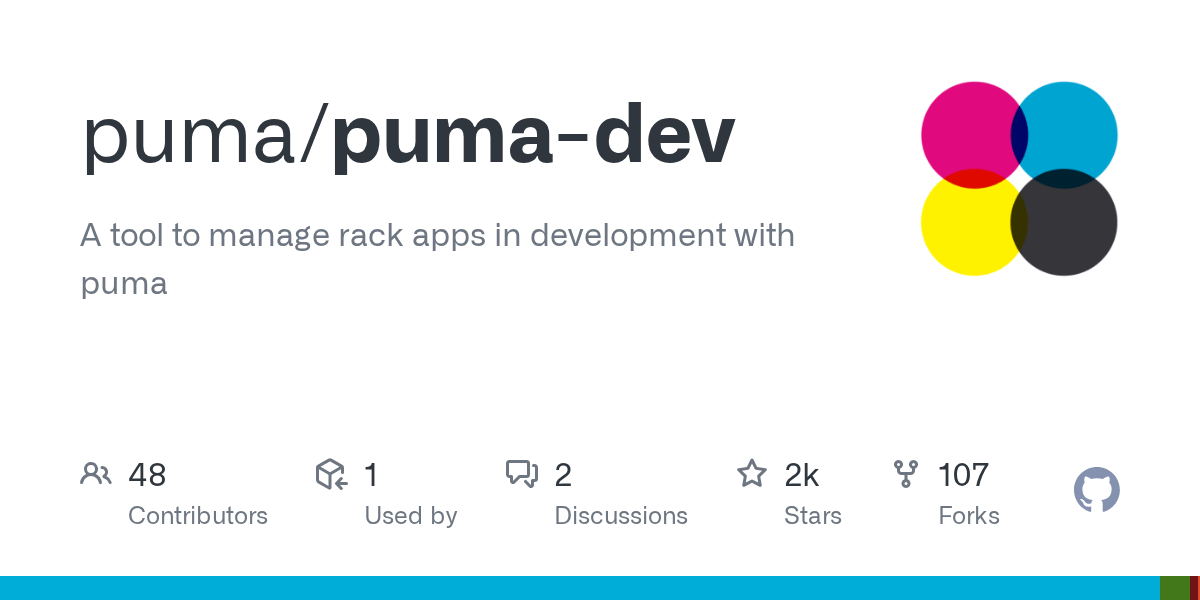Click the puma-dev four-circle logo

(1018, 177)
